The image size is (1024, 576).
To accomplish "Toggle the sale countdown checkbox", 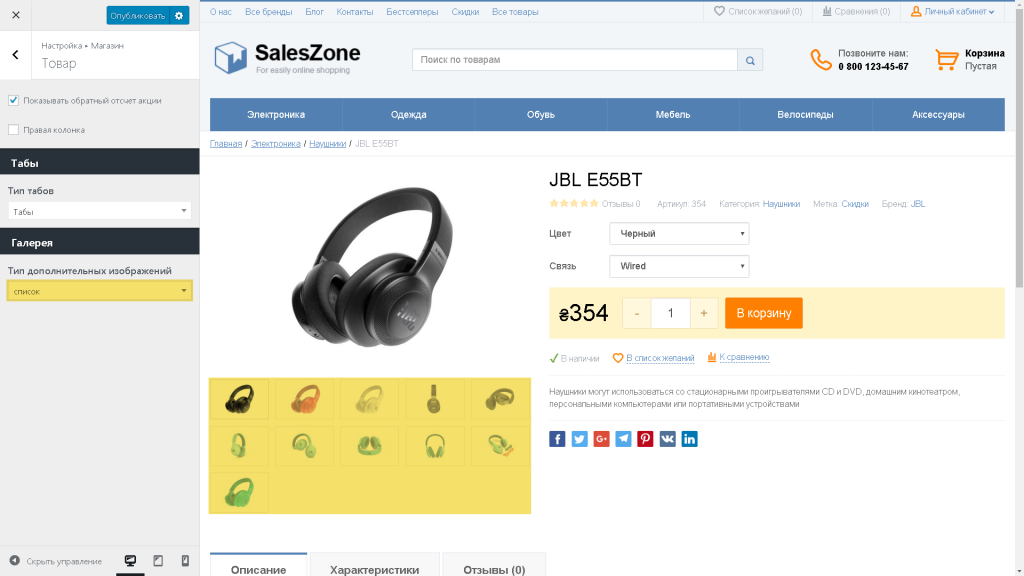I will pyautogui.click(x=13, y=101).
